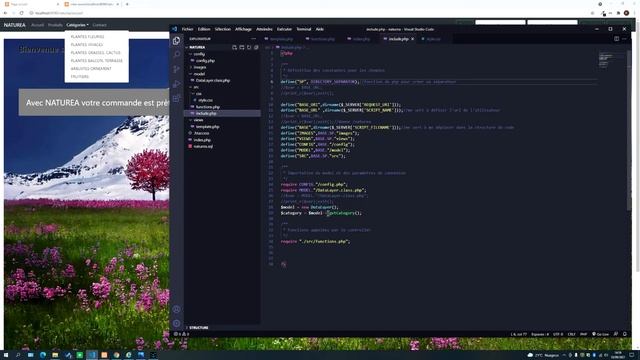Open the Extensions view in activity bar
This screenshot has height=360, width=640.
[176, 98]
